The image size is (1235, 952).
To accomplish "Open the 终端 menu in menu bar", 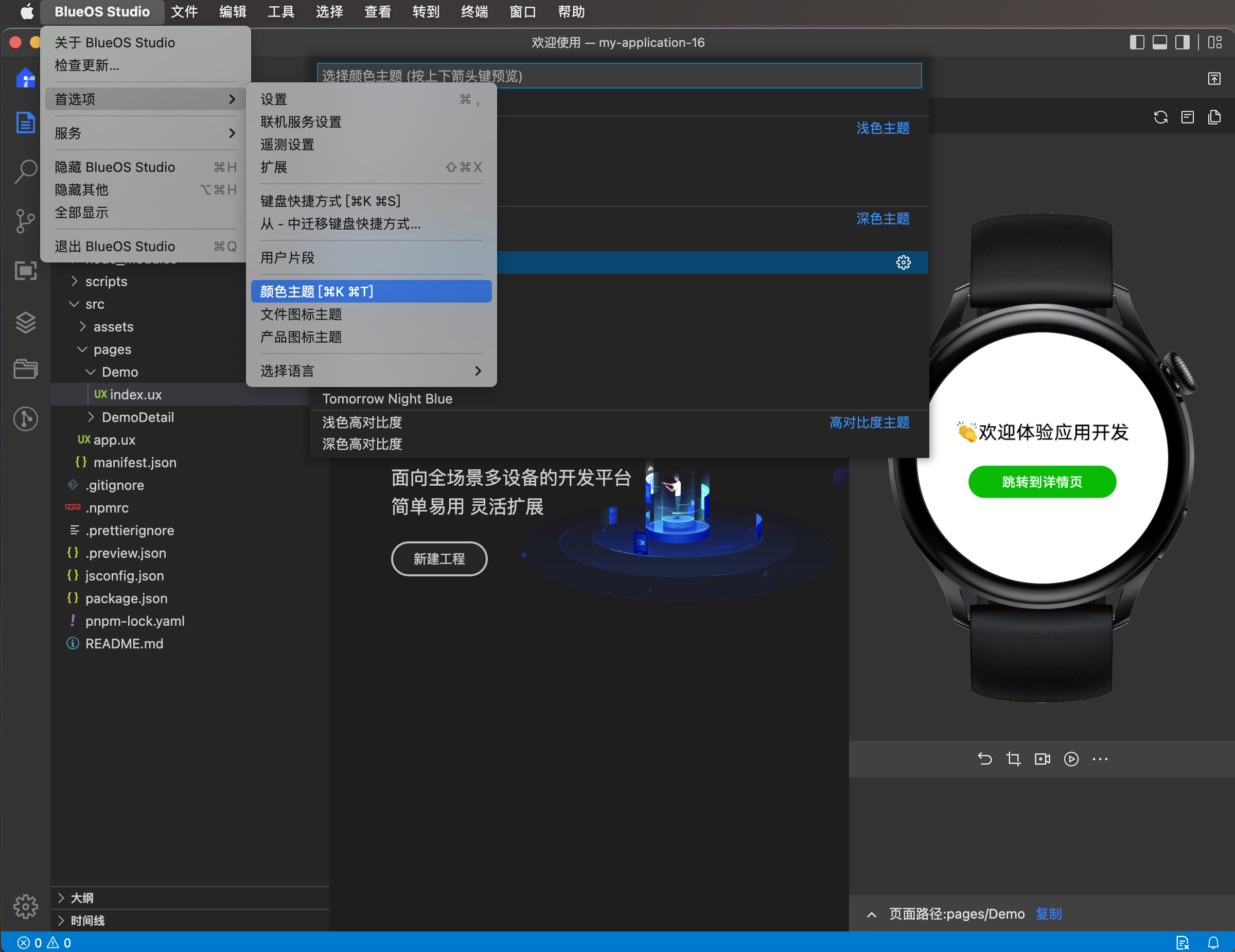I will coord(474,12).
